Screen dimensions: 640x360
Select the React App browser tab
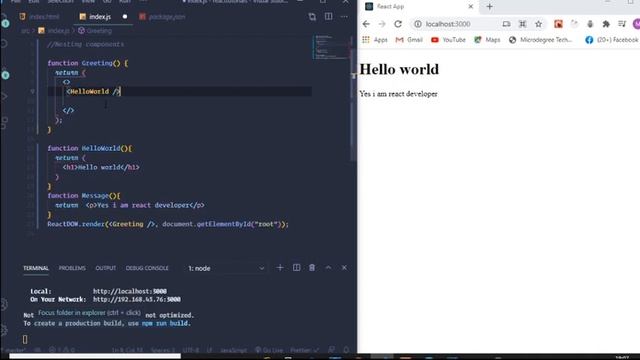tap(419, 7)
